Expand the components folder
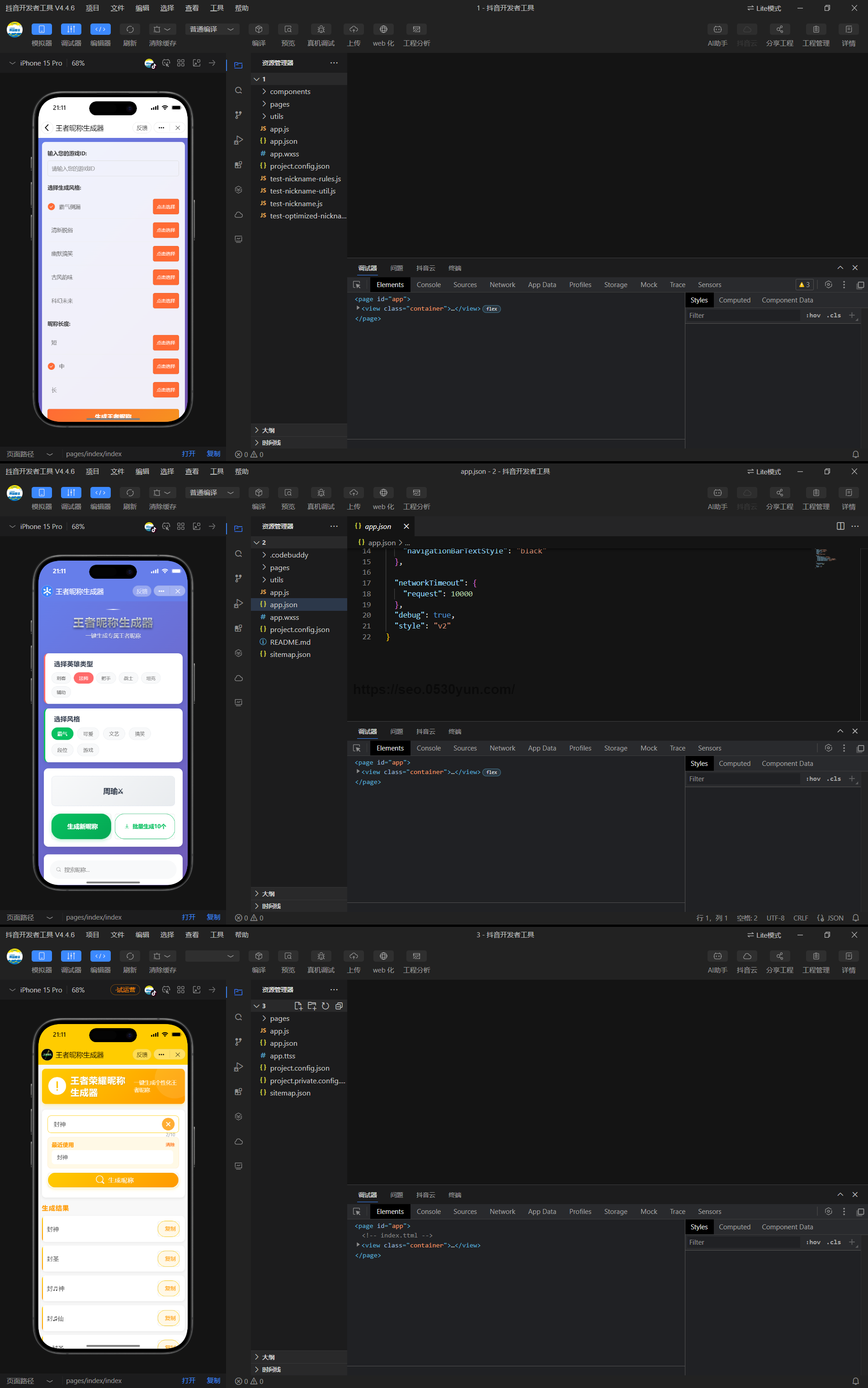The image size is (868, 1388). tap(289, 92)
